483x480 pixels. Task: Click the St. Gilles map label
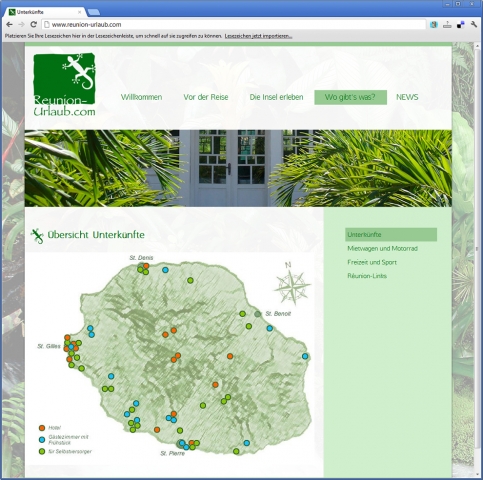[x=49, y=346]
